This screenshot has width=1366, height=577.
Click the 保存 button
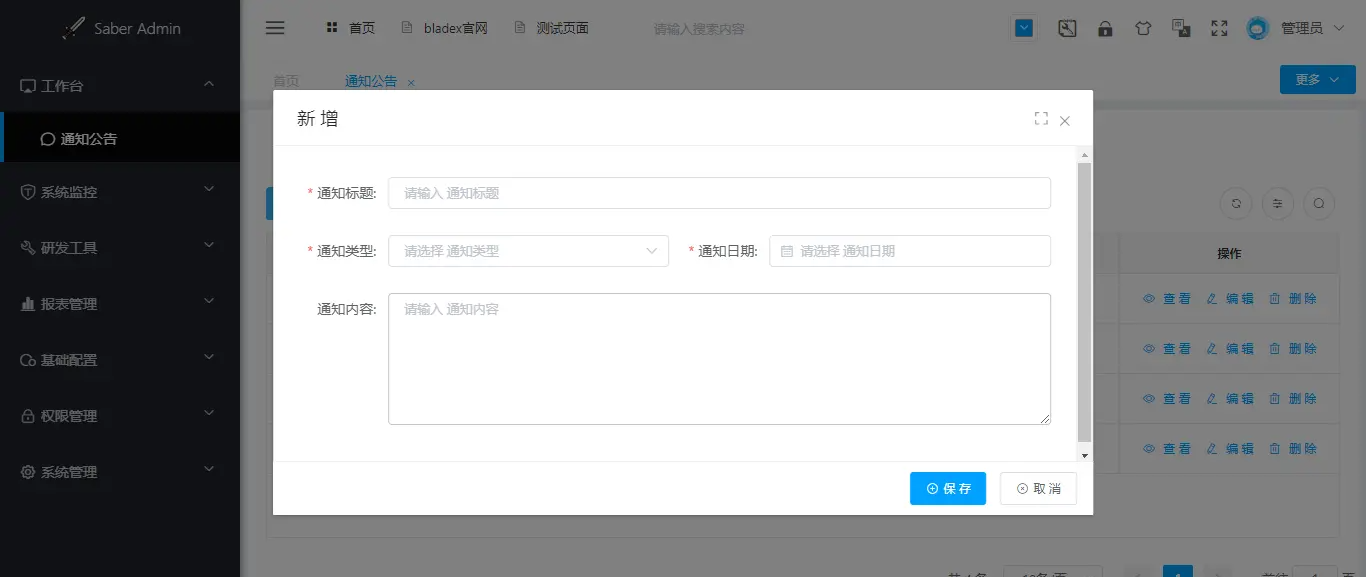point(948,488)
